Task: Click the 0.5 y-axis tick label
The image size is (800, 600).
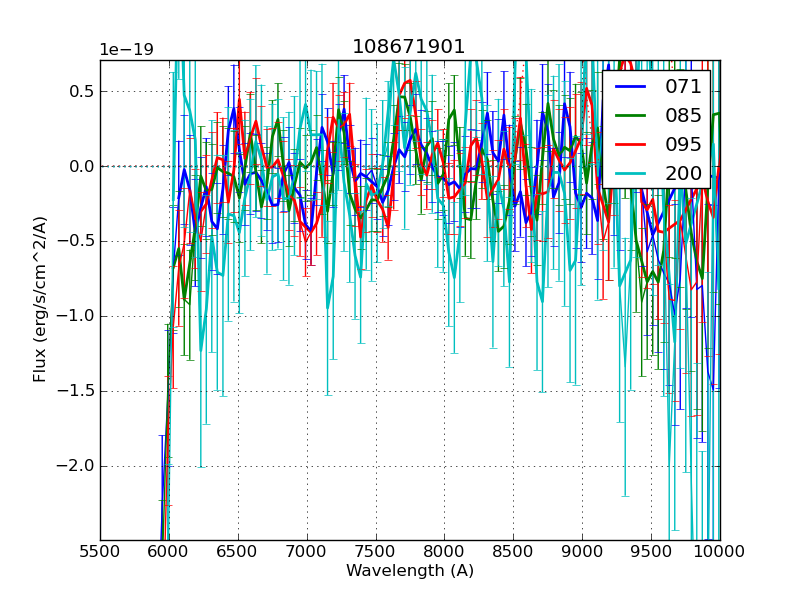Action: (81, 91)
